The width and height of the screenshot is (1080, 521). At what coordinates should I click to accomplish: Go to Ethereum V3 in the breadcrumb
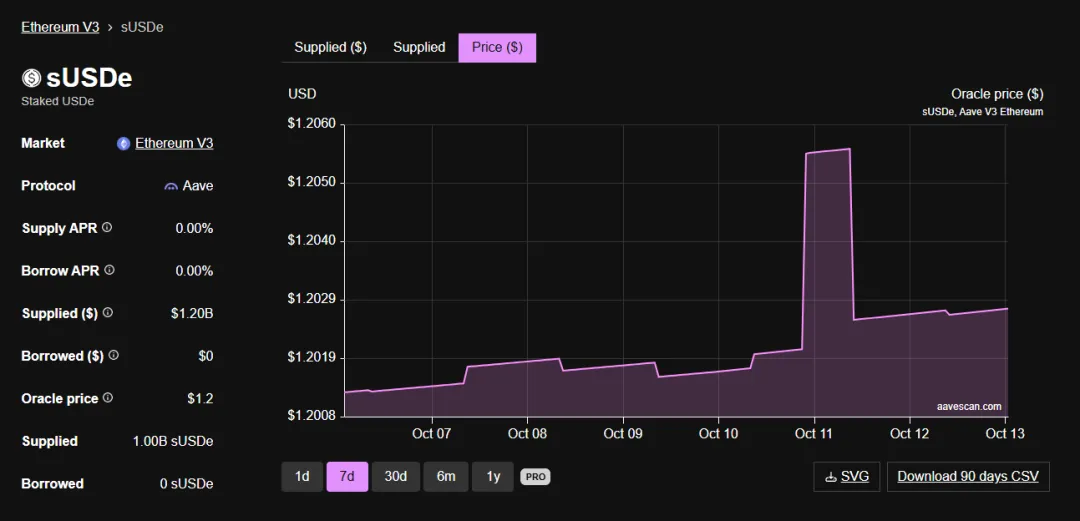(x=60, y=27)
